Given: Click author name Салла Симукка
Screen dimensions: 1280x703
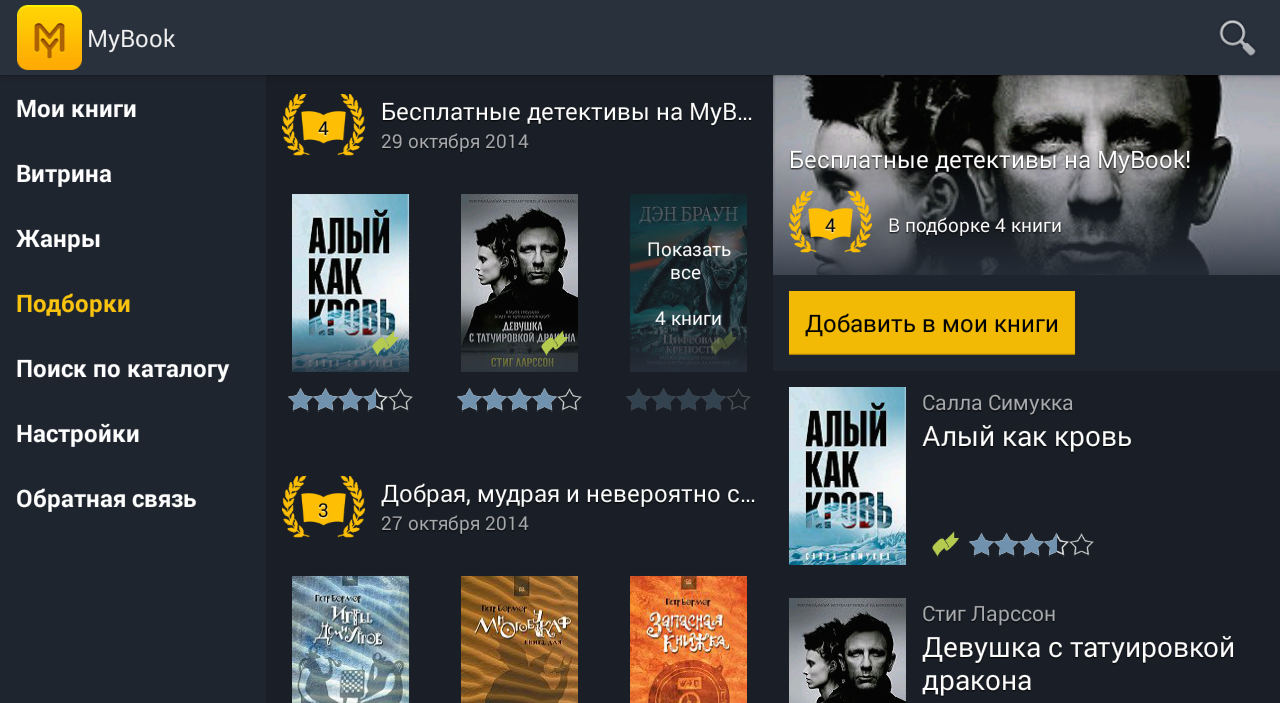Looking at the screenshot, I should point(997,403).
